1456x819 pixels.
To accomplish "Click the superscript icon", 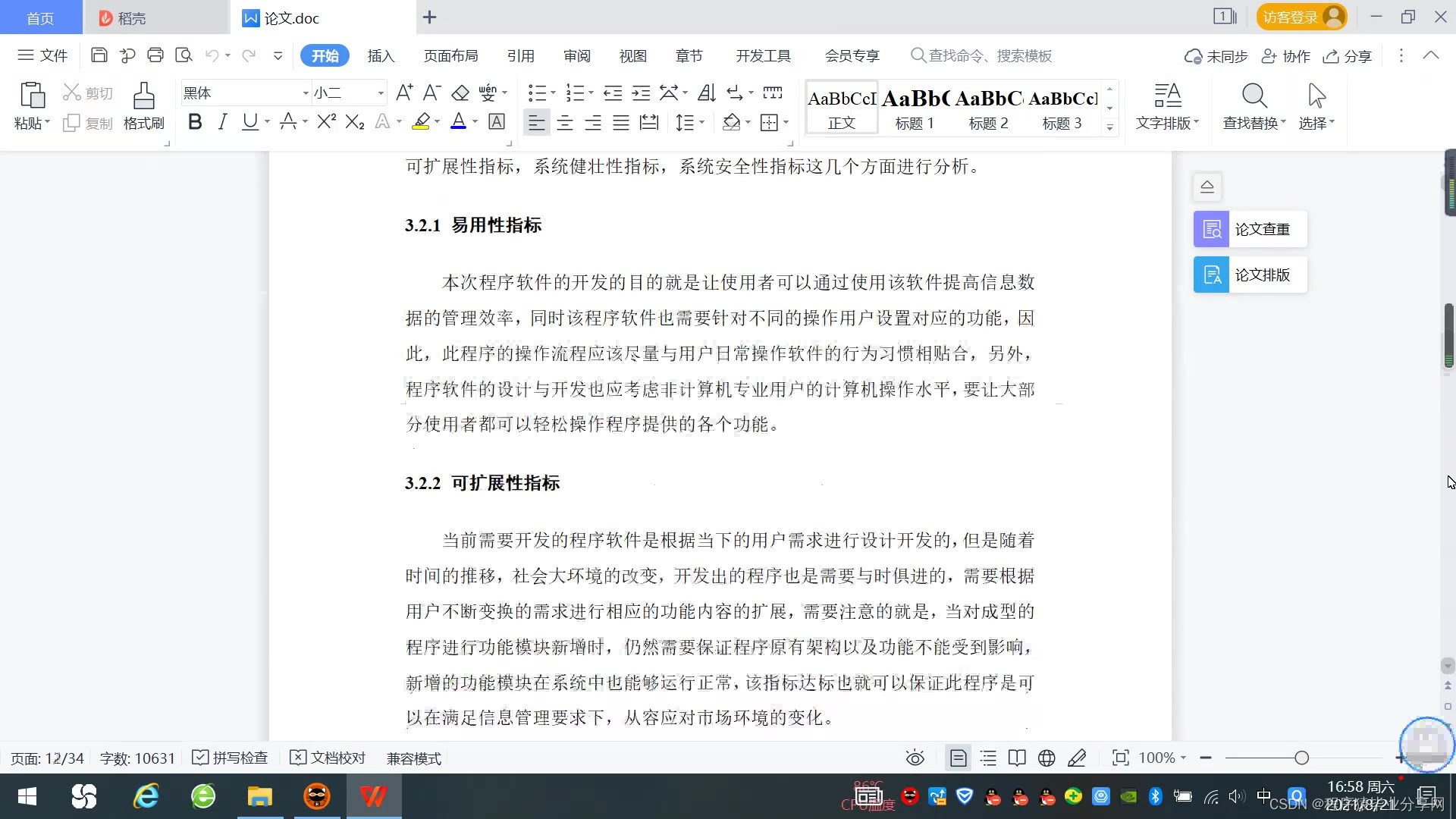I will pyautogui.click(x=326, y=122).
